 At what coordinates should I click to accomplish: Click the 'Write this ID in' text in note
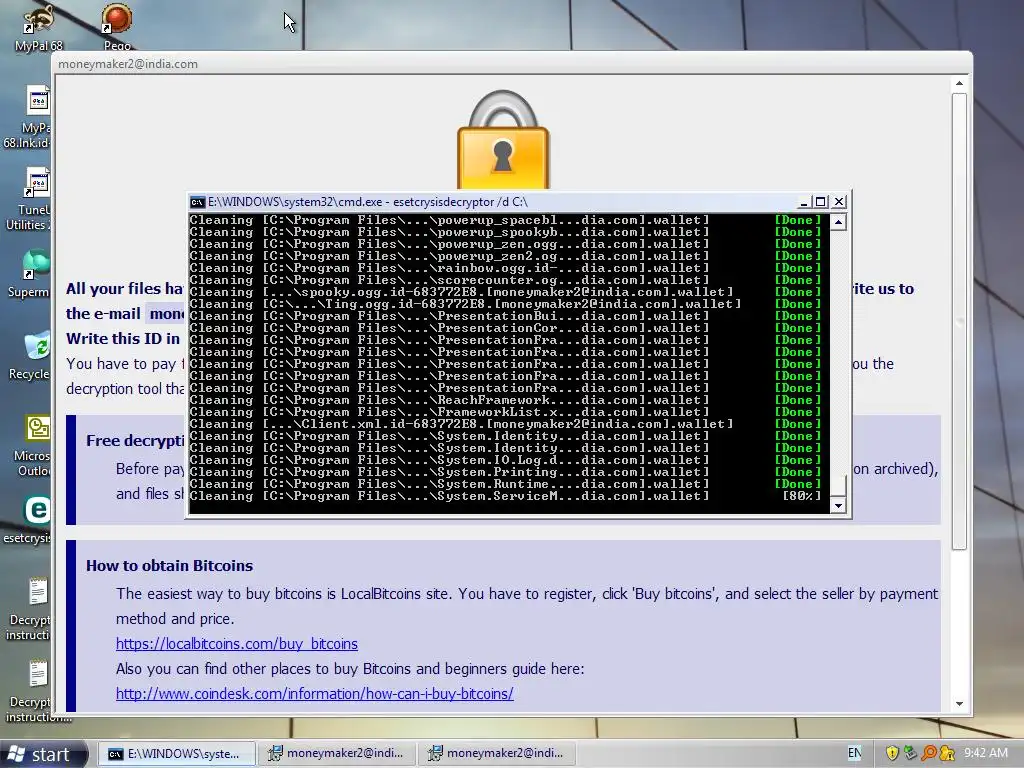click(123, 338)
